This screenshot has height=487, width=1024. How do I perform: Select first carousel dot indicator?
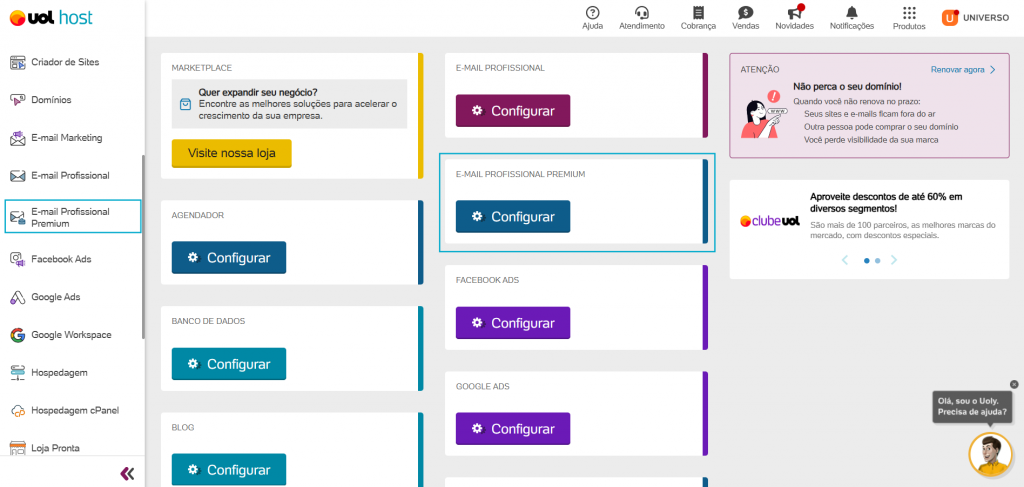867,260
